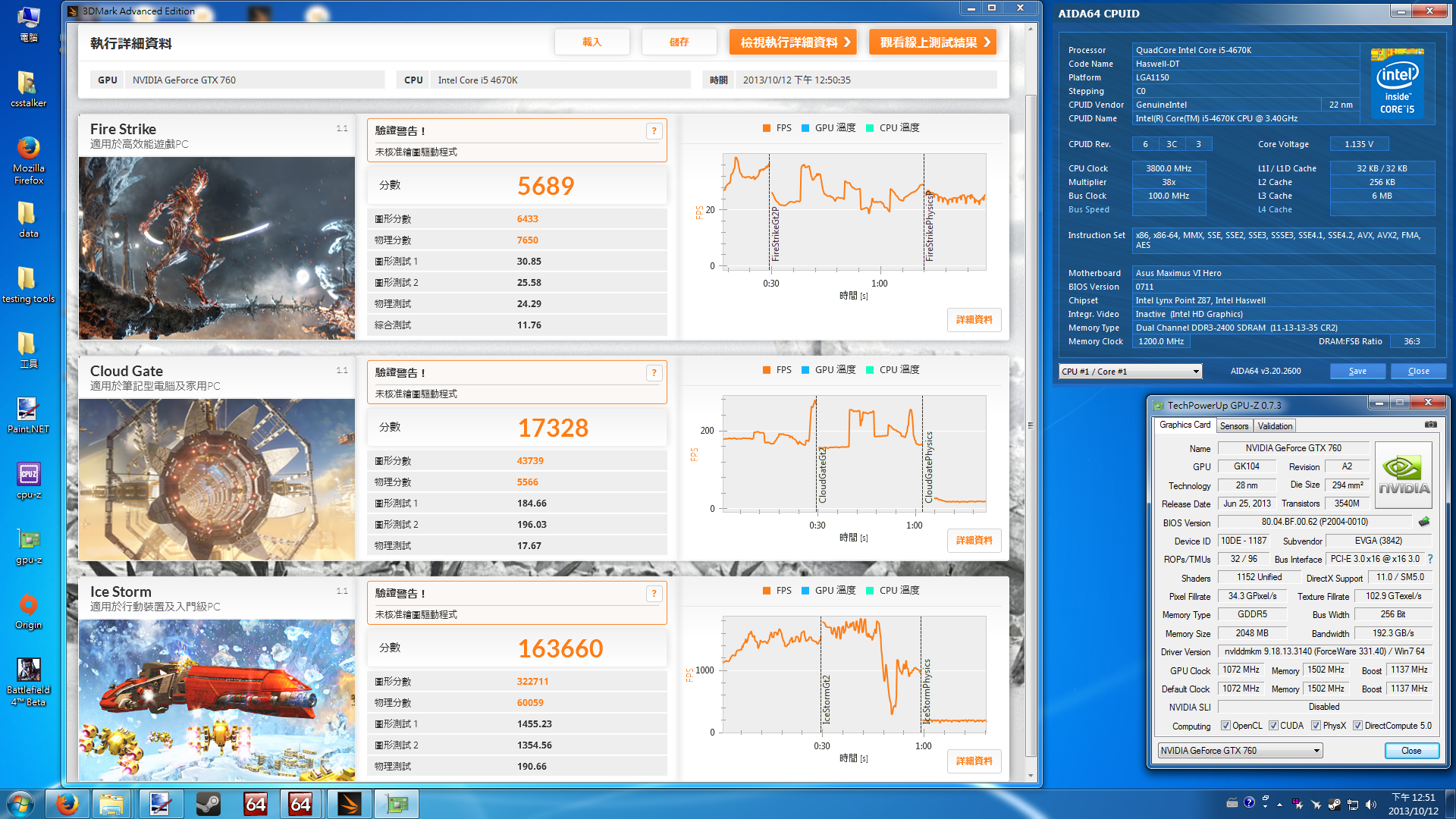This screenshot has height=819, width=1456.
Task: Launch Mozilla Firefox from desktop icon
Action: [28, 160]
